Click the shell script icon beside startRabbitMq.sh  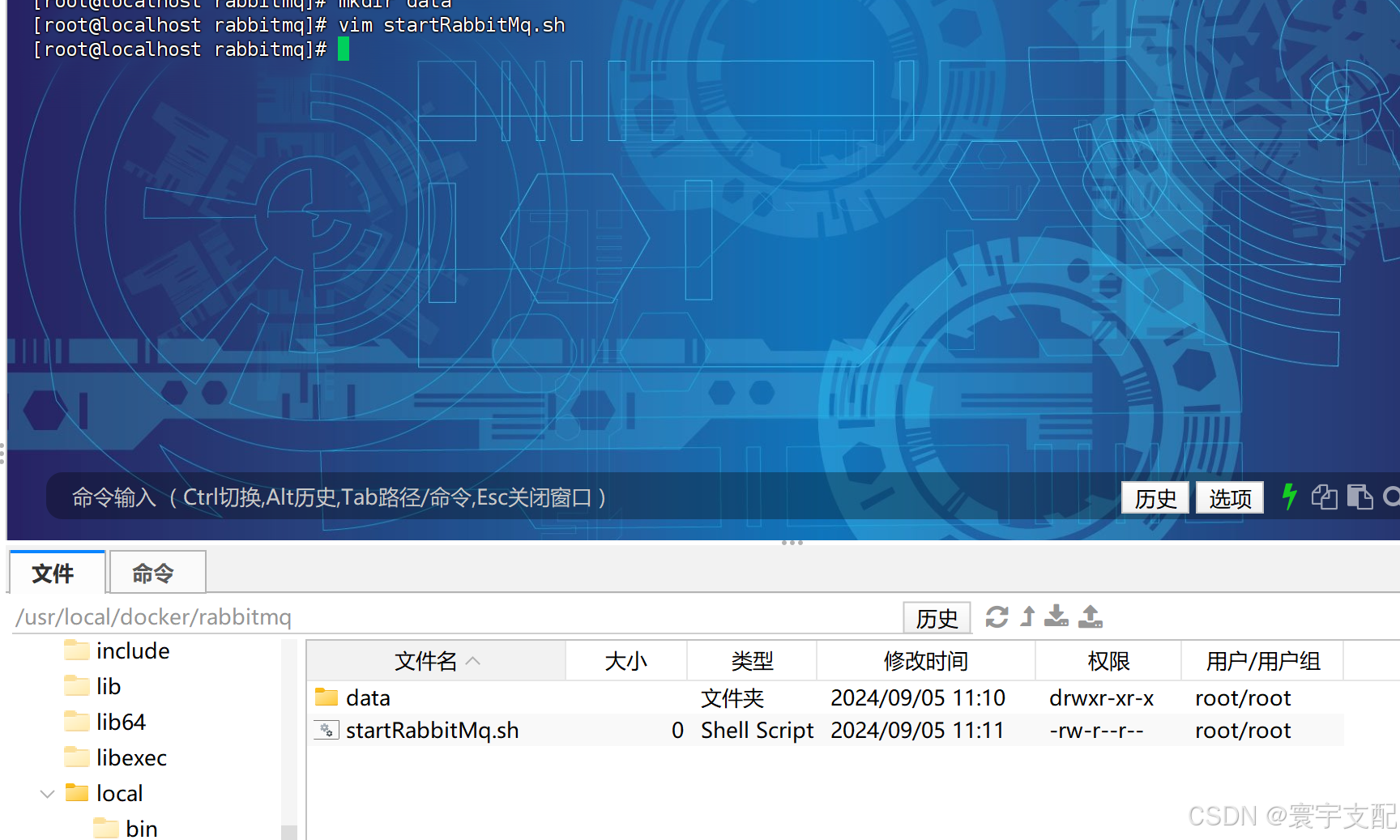click(x=326, y=729)
